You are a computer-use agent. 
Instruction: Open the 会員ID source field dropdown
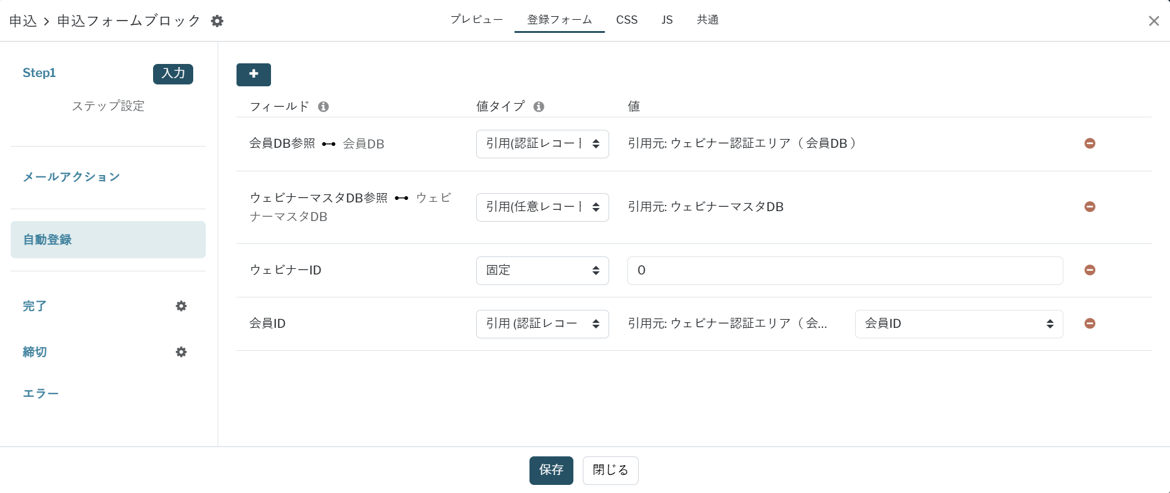pyautogui.click(x=958, y=324)
